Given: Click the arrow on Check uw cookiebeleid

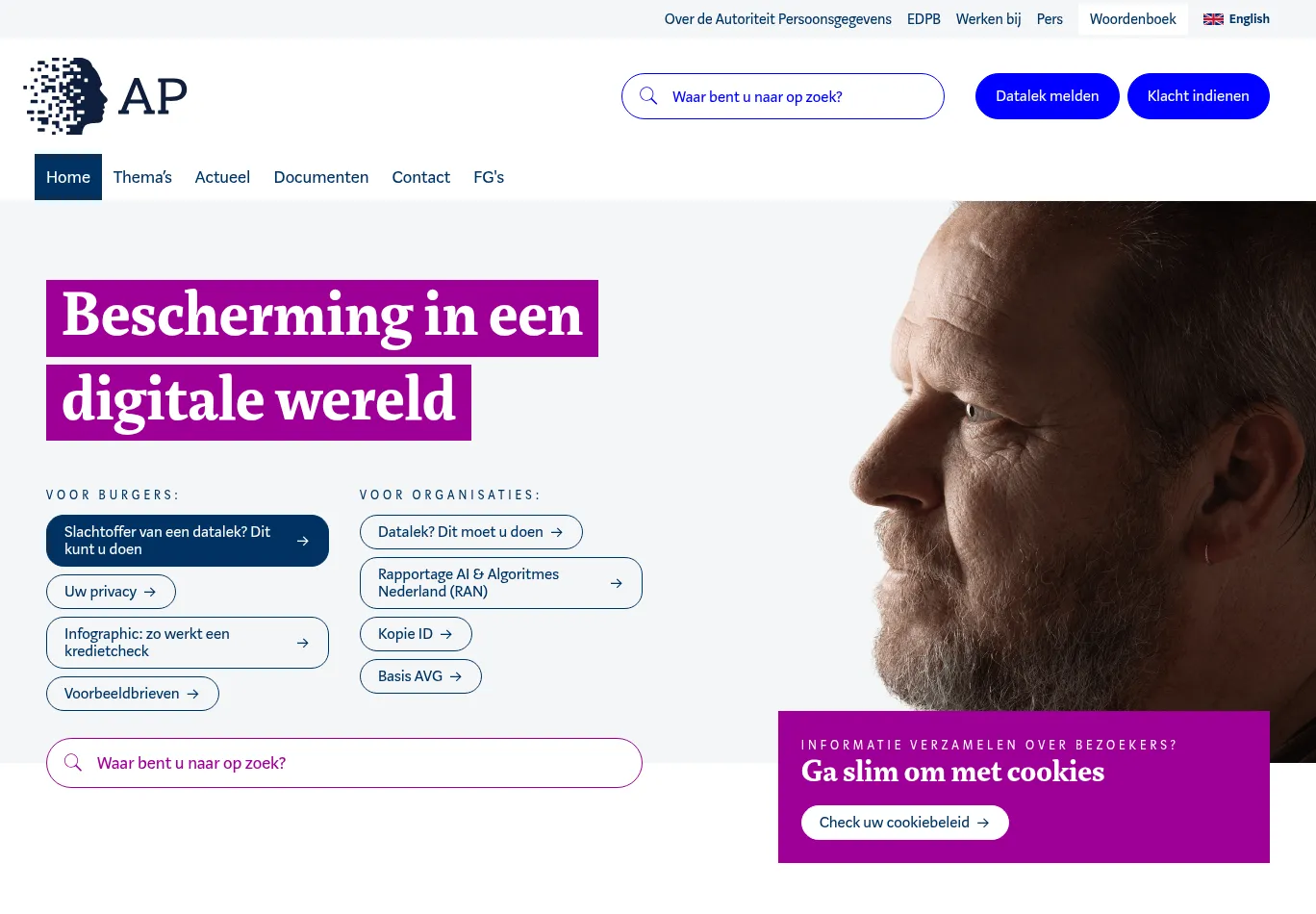Looking at the screenshot, I should (x=983, y=823).
